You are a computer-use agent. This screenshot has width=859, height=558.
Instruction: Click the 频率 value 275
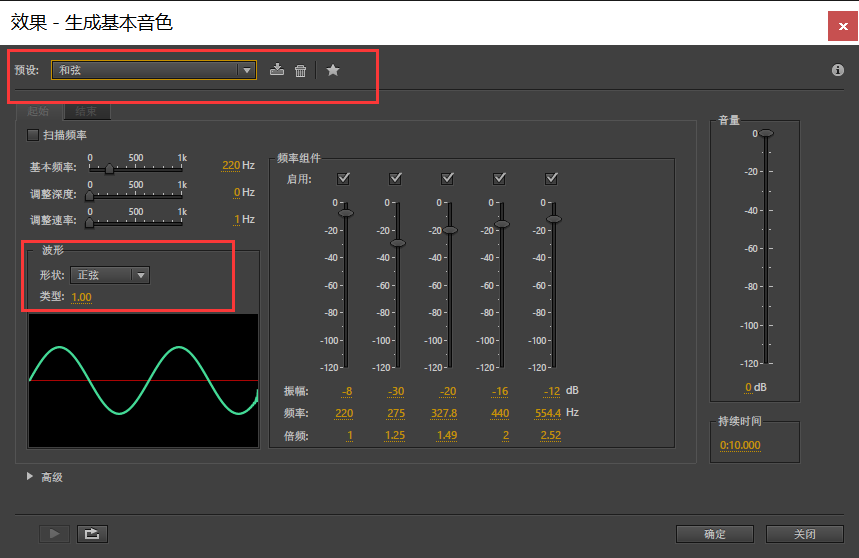(x=396, y=413)
